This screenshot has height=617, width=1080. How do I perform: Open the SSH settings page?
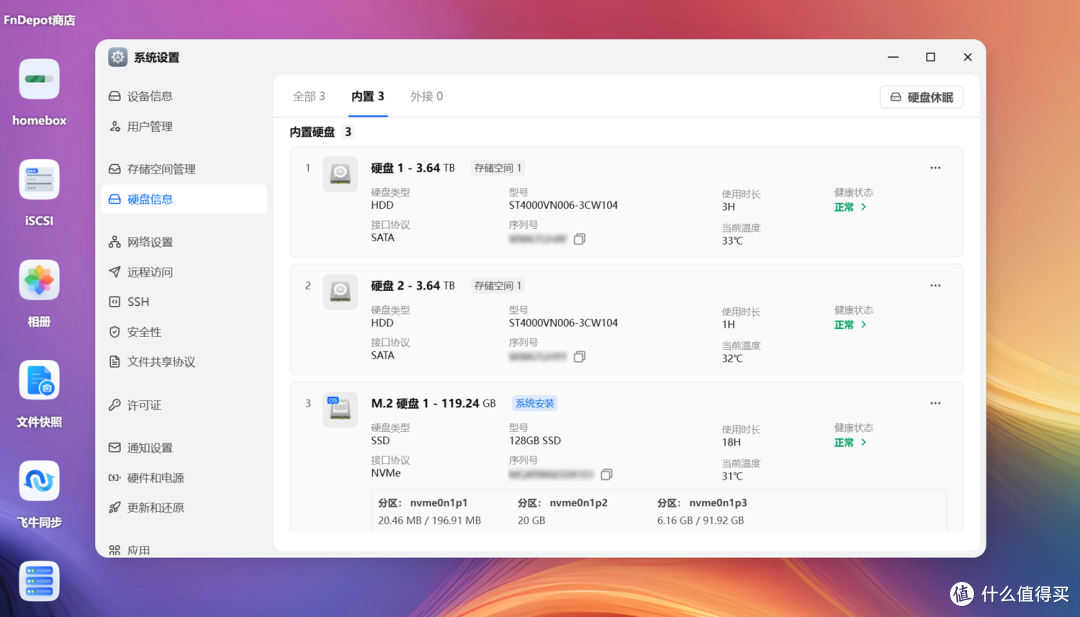click(184, 302)
